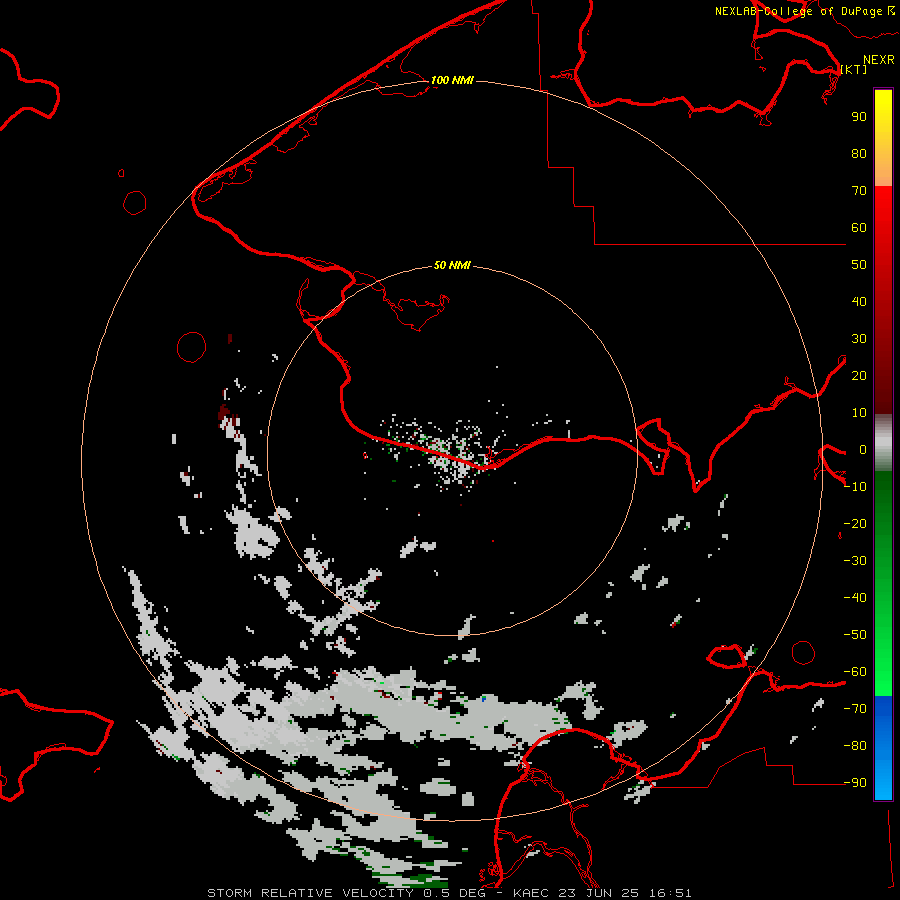The width and height of the screenshot is (900, 900).
Task: Click the "-30" velocity scale label
Action: point(855,561)
